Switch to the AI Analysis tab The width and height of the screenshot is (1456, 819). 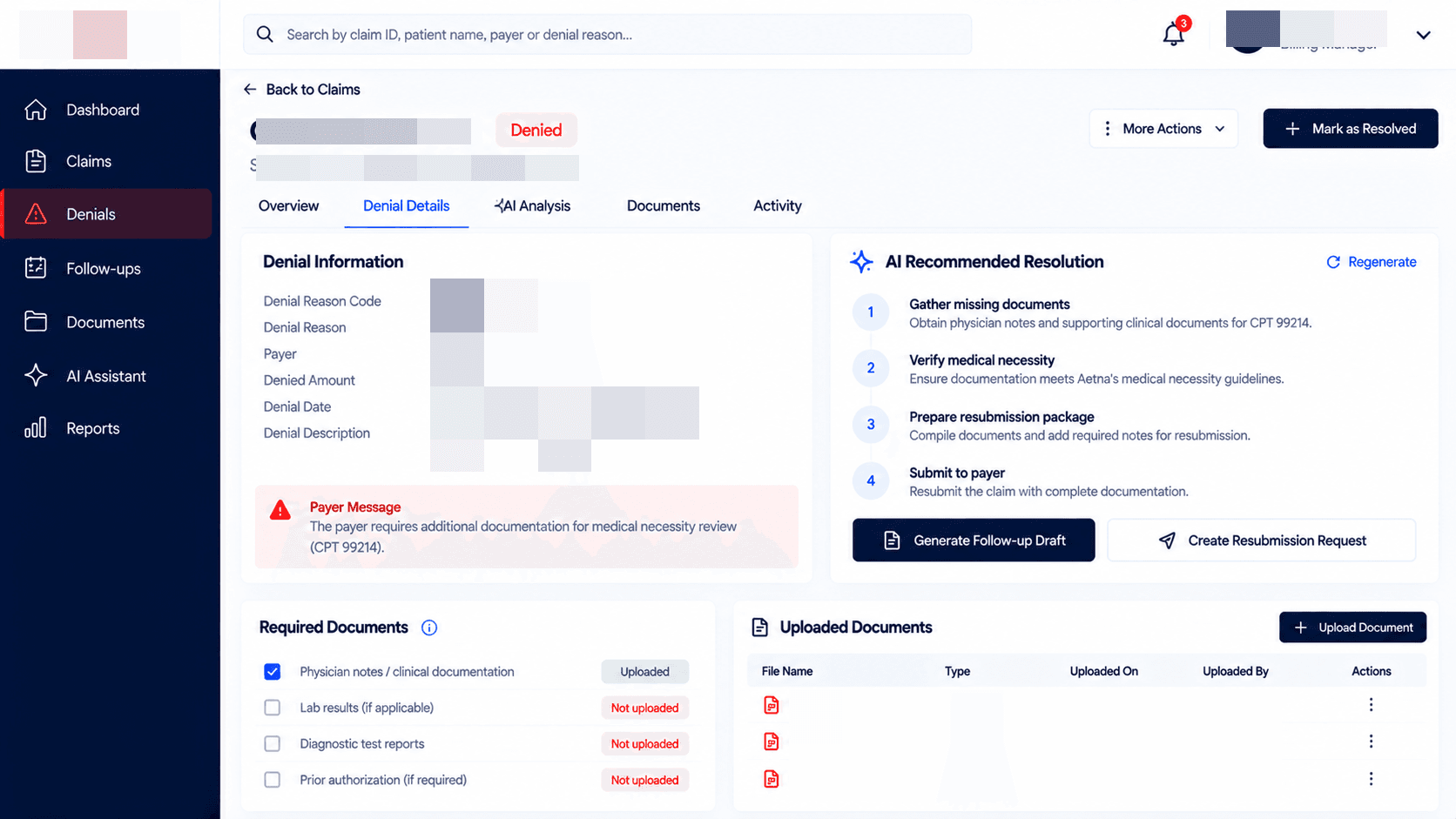coord(533,206)
